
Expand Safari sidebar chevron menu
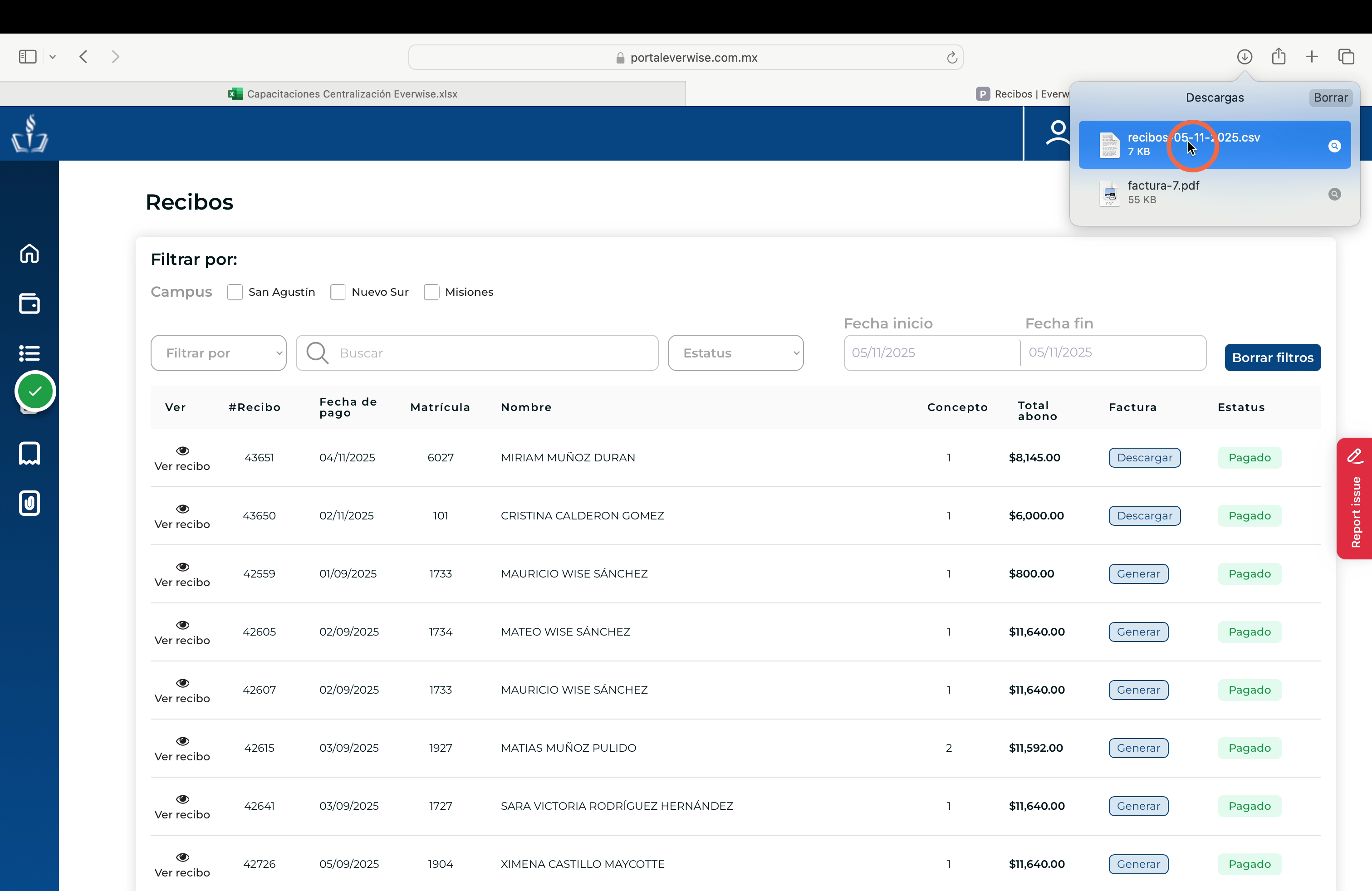(x=53, y=56)
